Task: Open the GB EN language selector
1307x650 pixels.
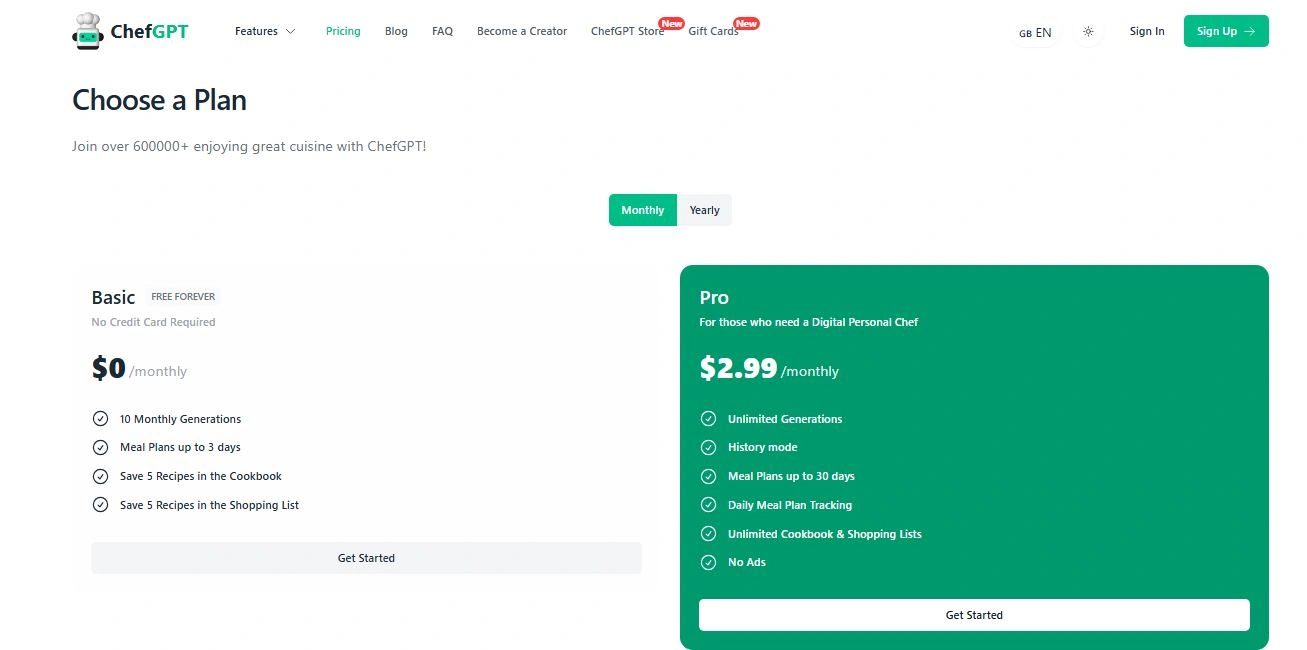Action: tap(1035, 32)
